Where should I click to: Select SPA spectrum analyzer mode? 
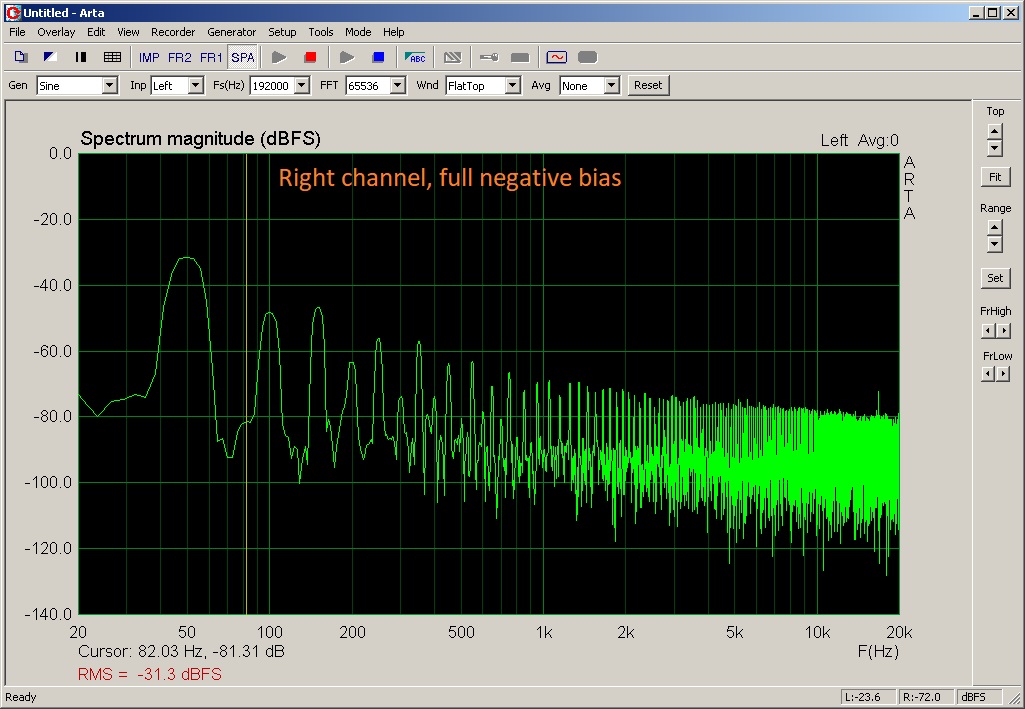[x=243, y=58]
